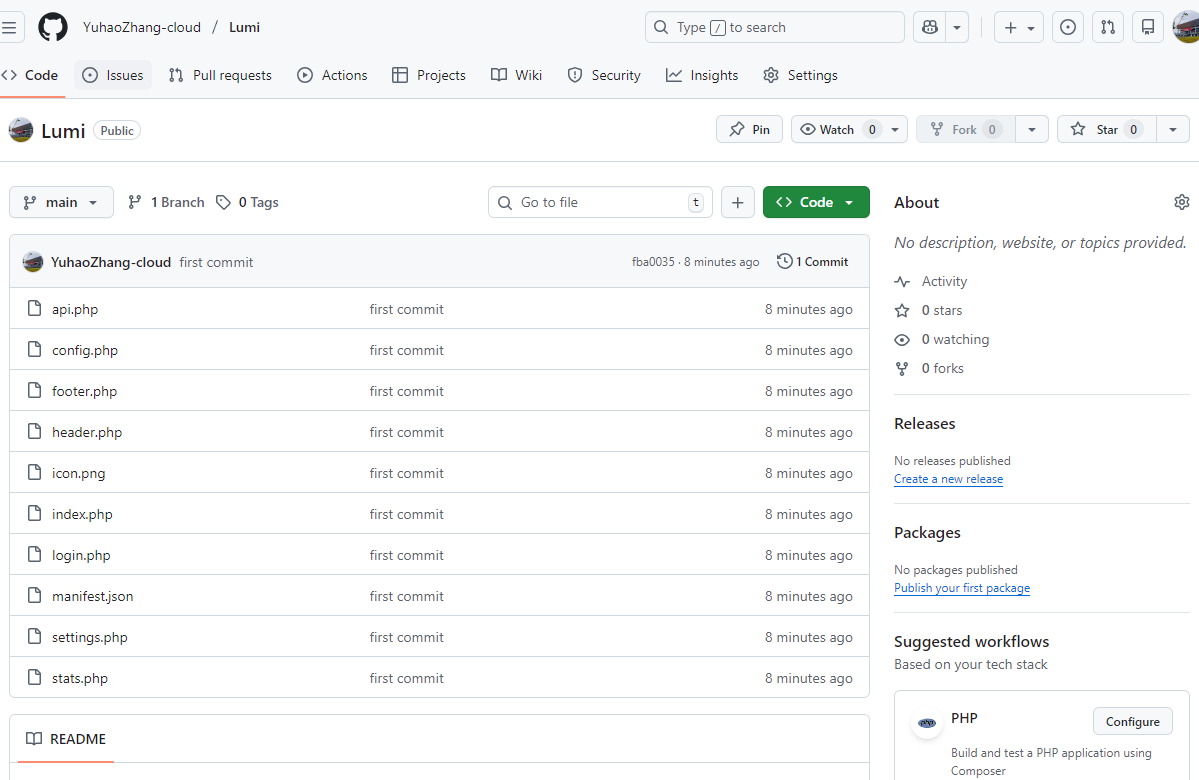Focus the Go to file search field
Viewport: 1199px width, 780px height.
point(600,202)
